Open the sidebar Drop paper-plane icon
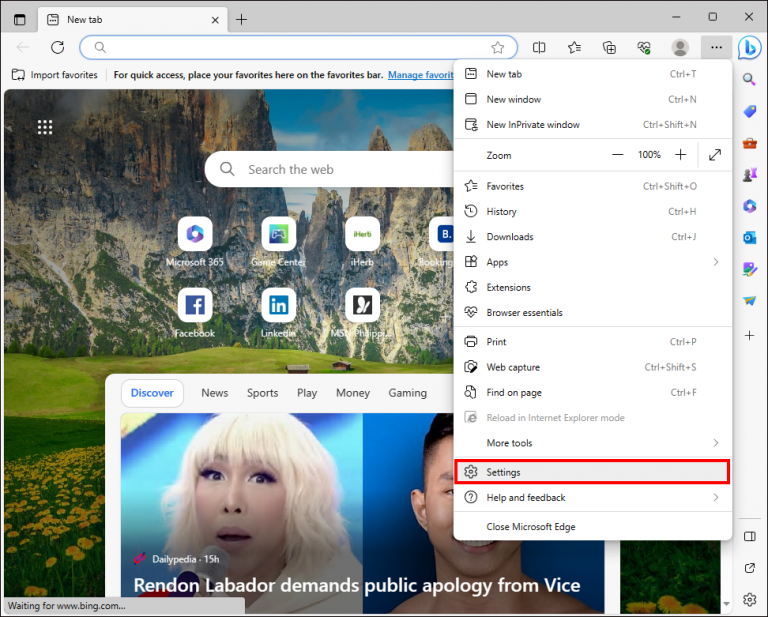The width and height of the screenshot is (768, 617). point(749,300)
